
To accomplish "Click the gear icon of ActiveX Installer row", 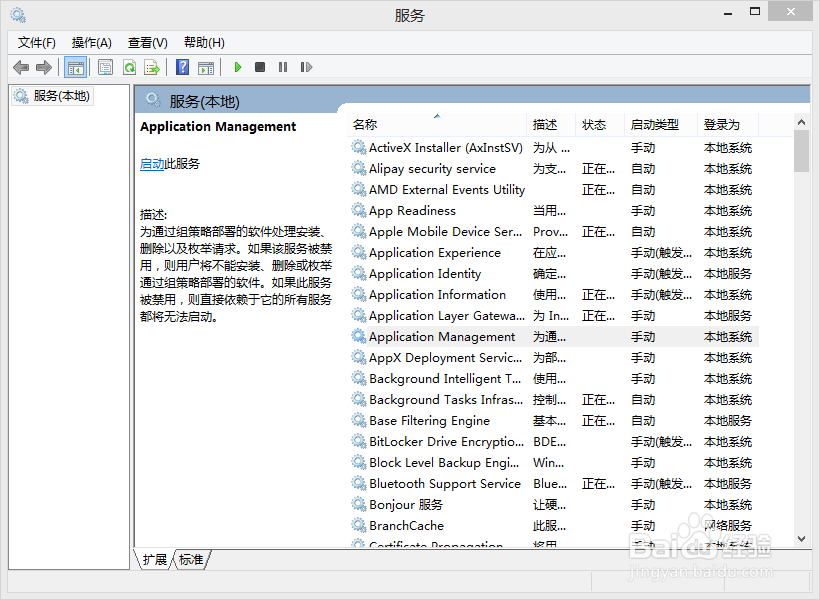I will 359,147.
